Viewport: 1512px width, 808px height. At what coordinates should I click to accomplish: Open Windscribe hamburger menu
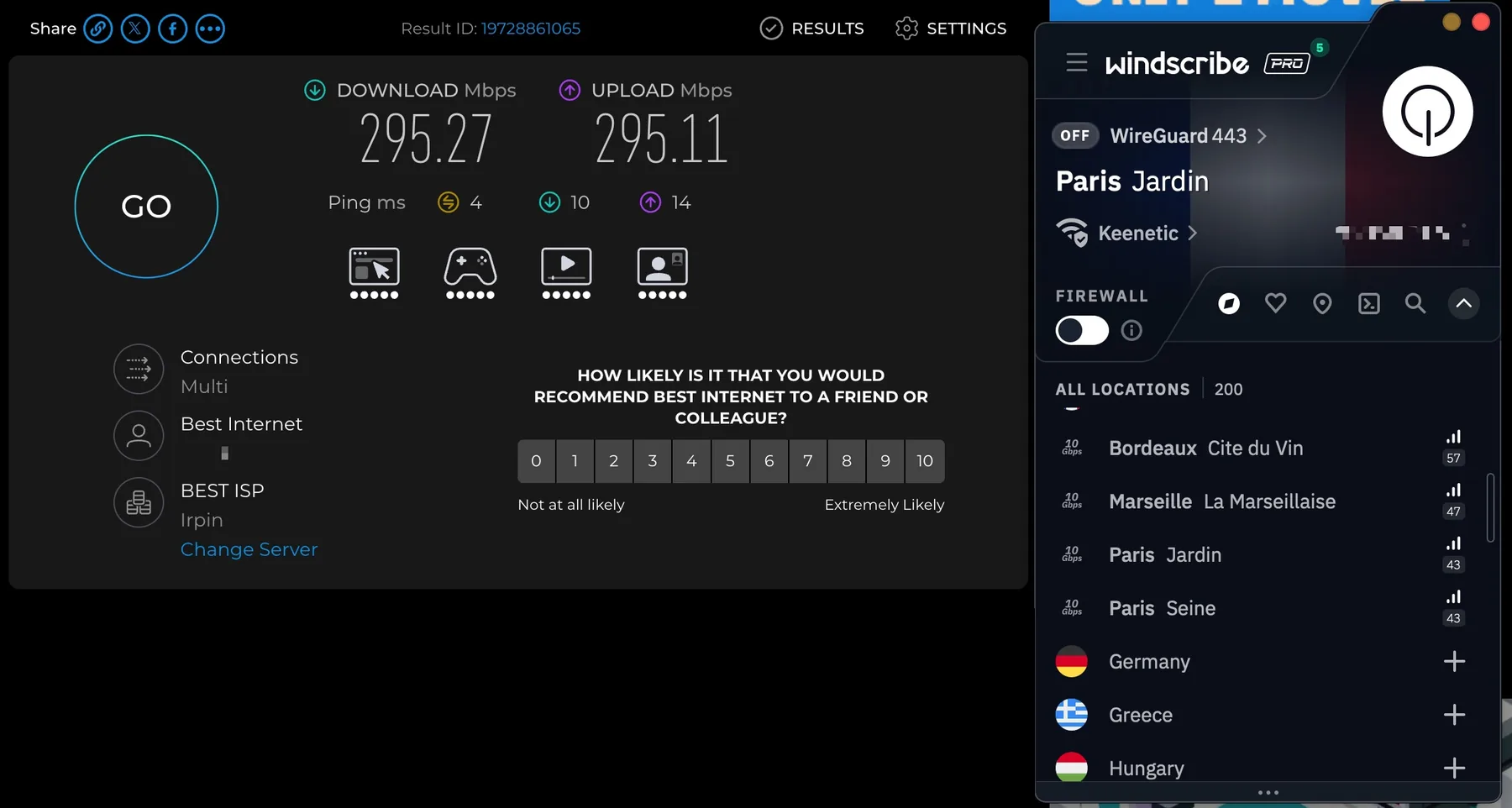point(1077,62)
